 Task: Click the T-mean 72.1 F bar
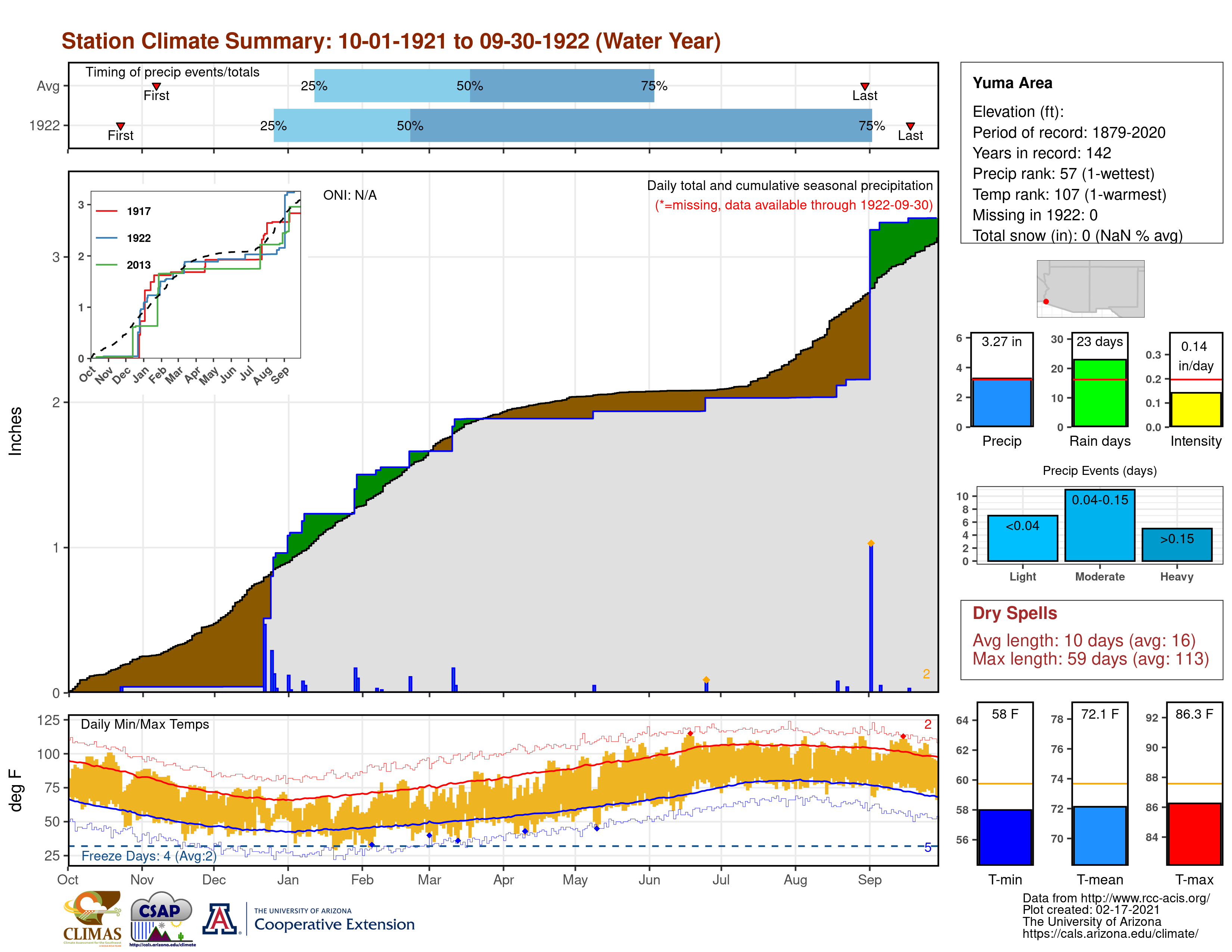pyautogui.click(x=1099, y=835)
